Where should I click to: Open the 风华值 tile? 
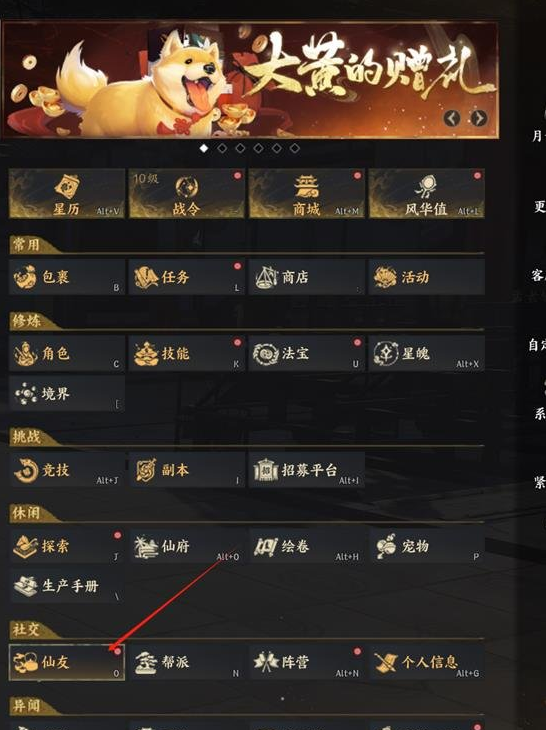pyautogui.click(x=426, y=193)
